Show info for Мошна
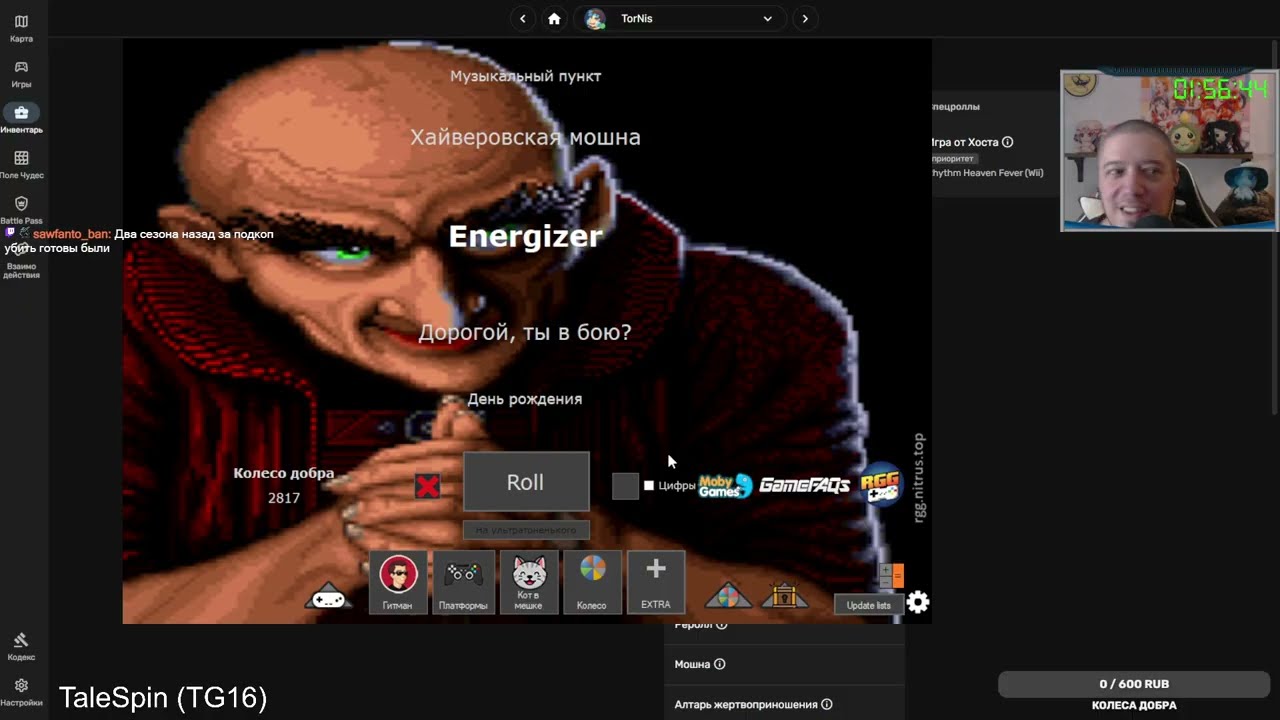This screenshot has width=1280, height=720. click(x=720, y=664)
